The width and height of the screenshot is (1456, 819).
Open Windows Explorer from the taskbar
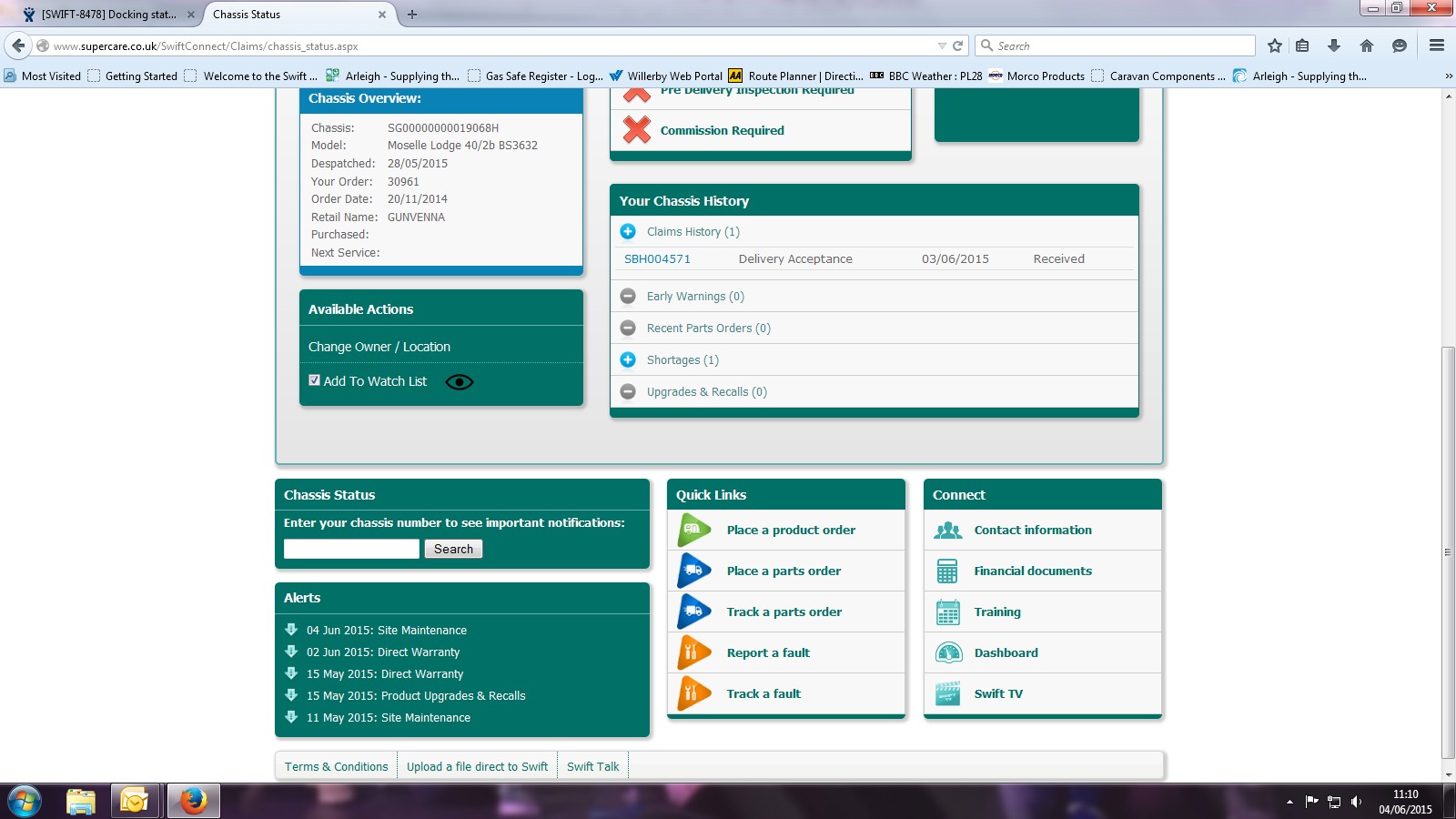pos(81,802)
